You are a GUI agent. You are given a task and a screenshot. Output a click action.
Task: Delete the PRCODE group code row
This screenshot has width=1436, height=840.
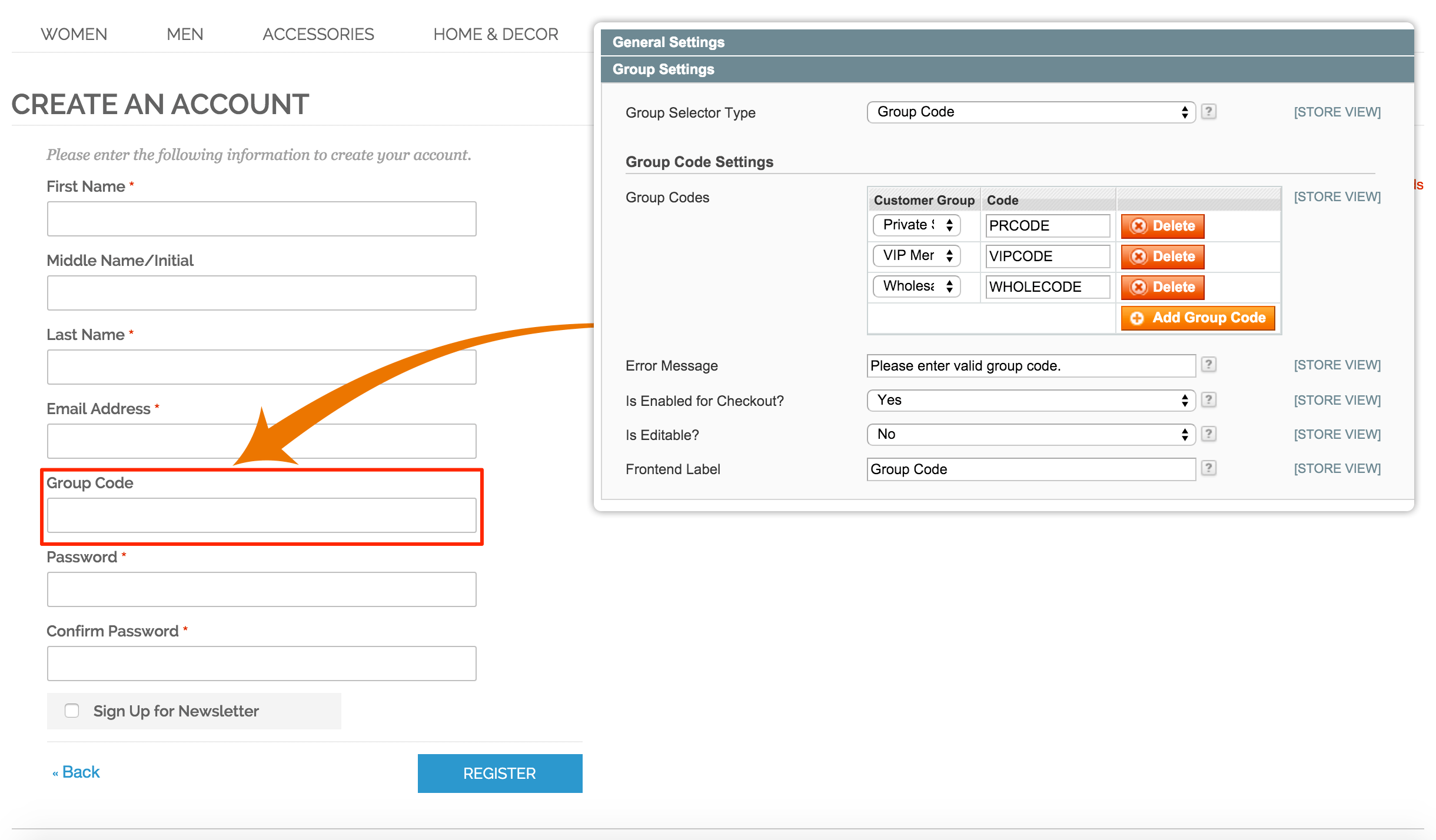(1162, 226)
